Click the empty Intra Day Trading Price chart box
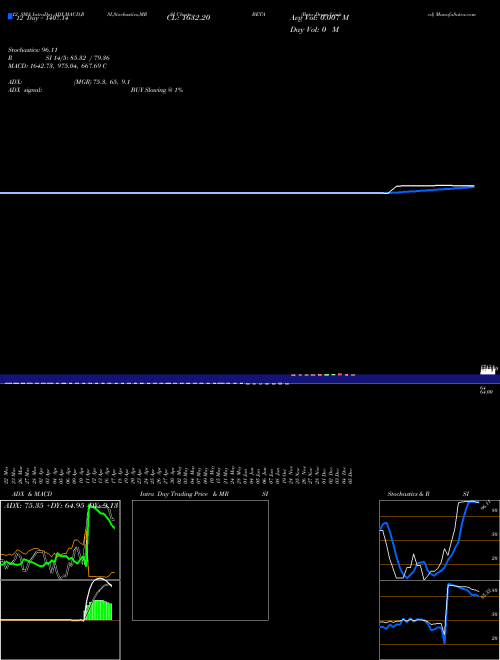Screen dimensions: 500x660 pyautogui.click(x=200, y=560)
